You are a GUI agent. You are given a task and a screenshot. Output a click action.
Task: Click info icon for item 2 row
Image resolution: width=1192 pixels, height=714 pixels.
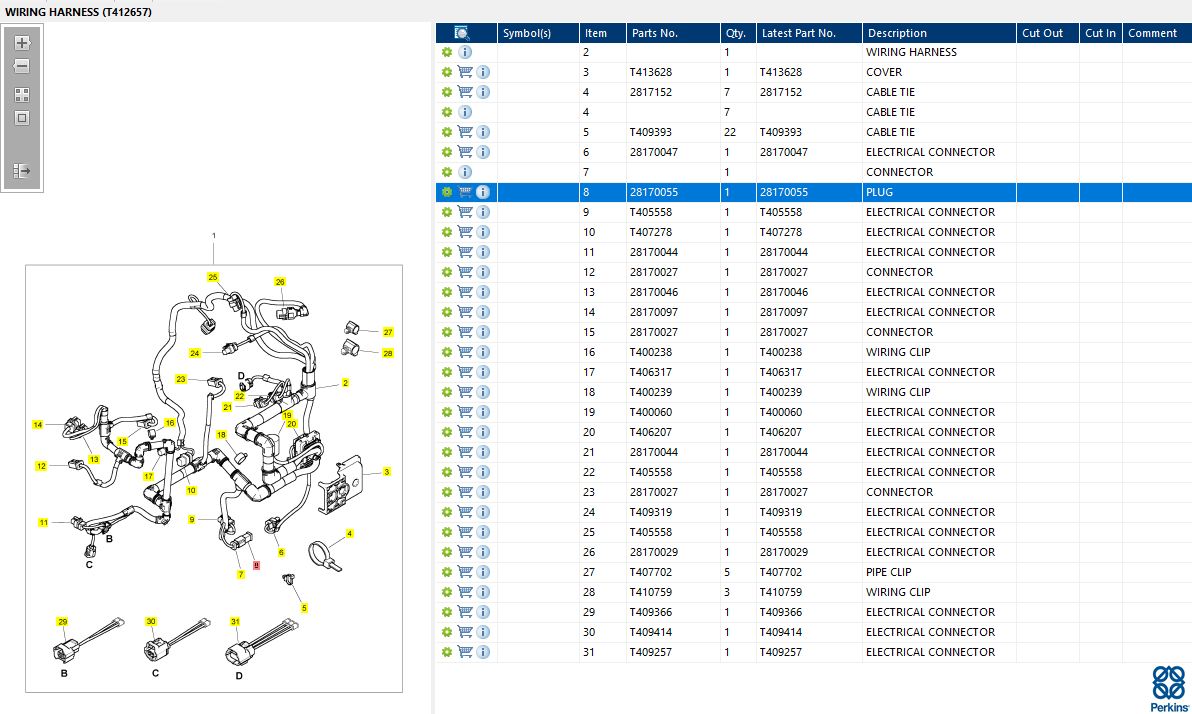click(x=465, y=52)
